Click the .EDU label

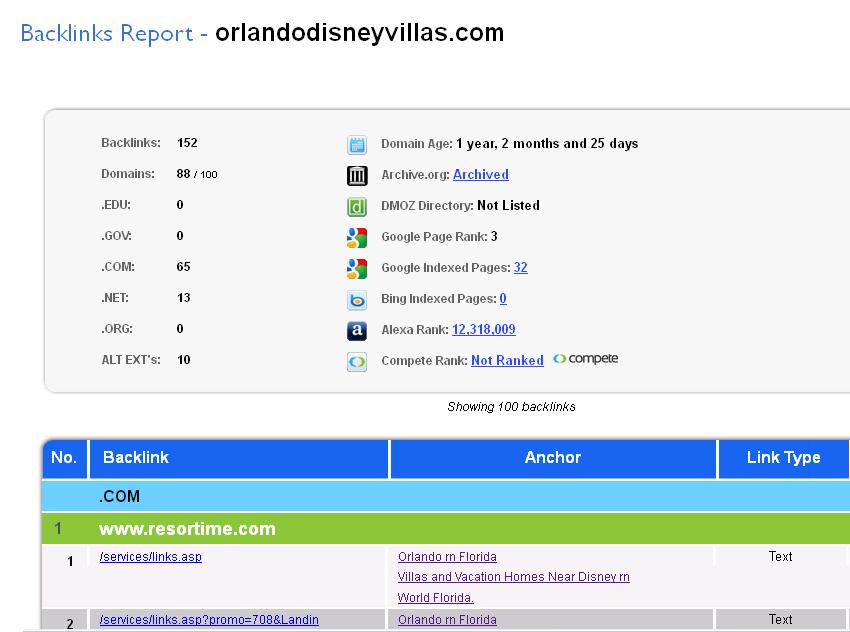pyautogui.click(x=116, y=205)
